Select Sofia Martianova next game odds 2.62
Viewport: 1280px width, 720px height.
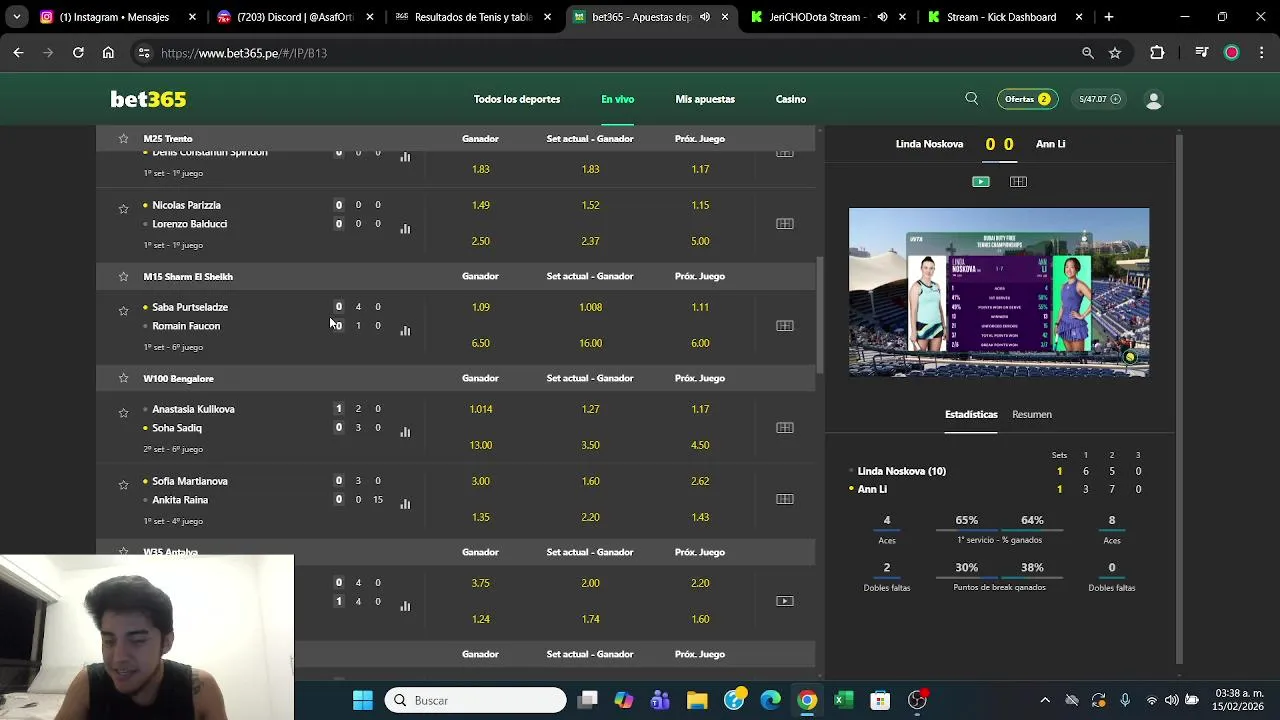[700, 481]
